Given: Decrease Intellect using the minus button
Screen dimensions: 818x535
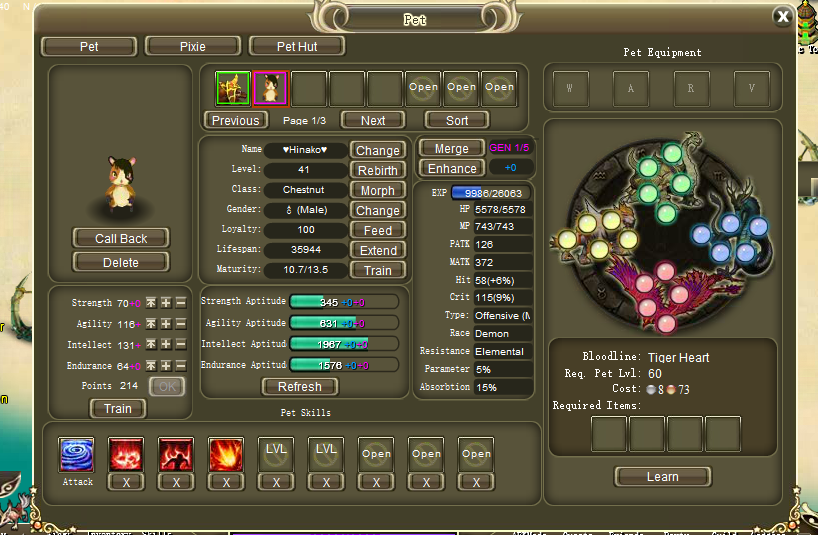Looking at the screenshot, I should [x=180, y=345].
